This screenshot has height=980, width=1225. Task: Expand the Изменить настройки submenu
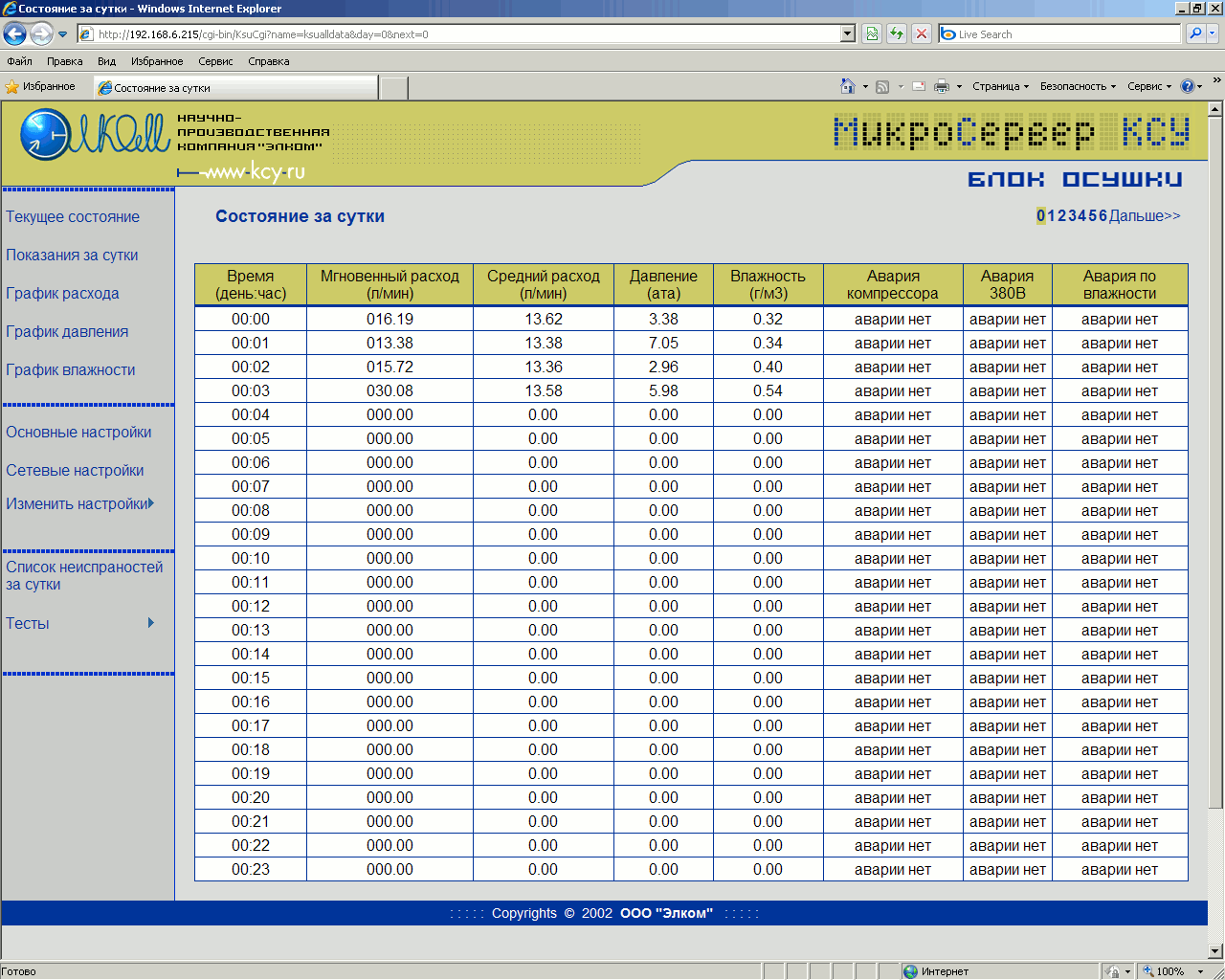coord(79,504)
